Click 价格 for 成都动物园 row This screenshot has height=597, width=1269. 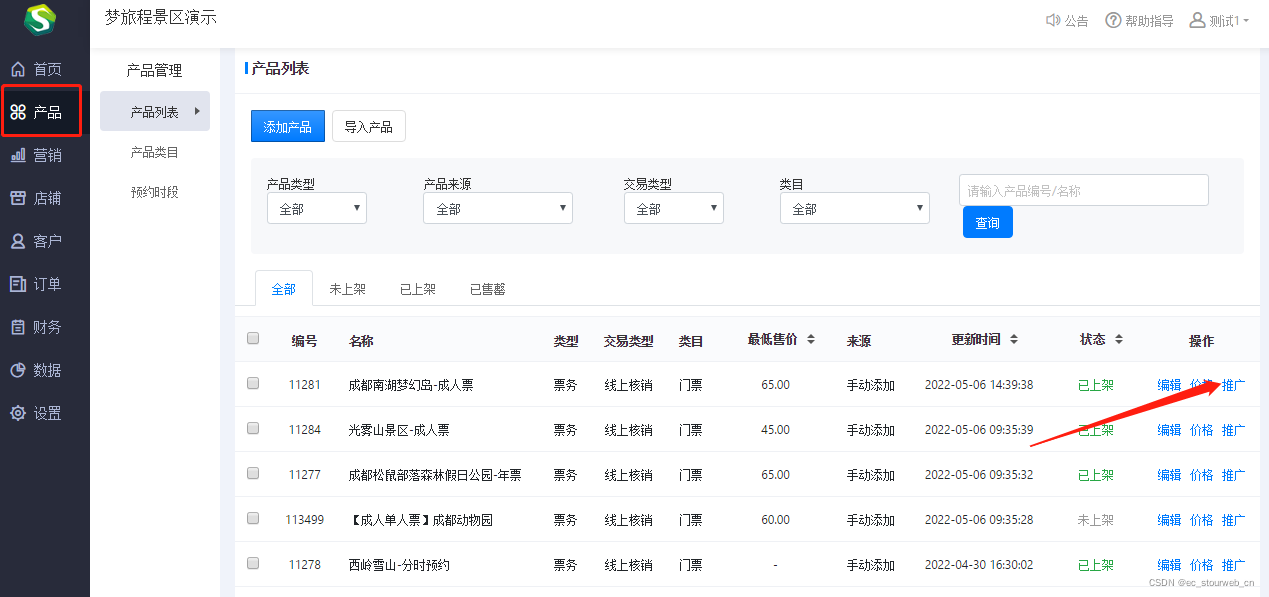click(1202, 520)
